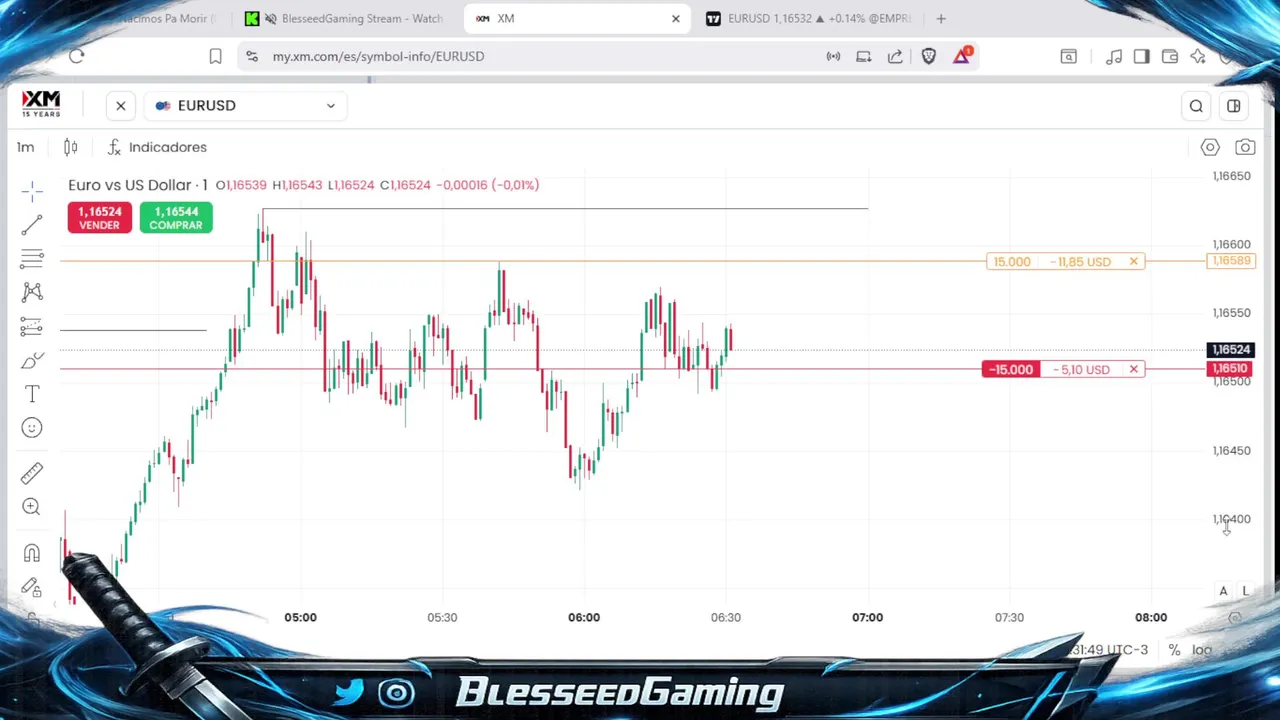Click the zoom in magnifier tool
The height and width of the screenshot is (720, 1280).
[32, 506]
